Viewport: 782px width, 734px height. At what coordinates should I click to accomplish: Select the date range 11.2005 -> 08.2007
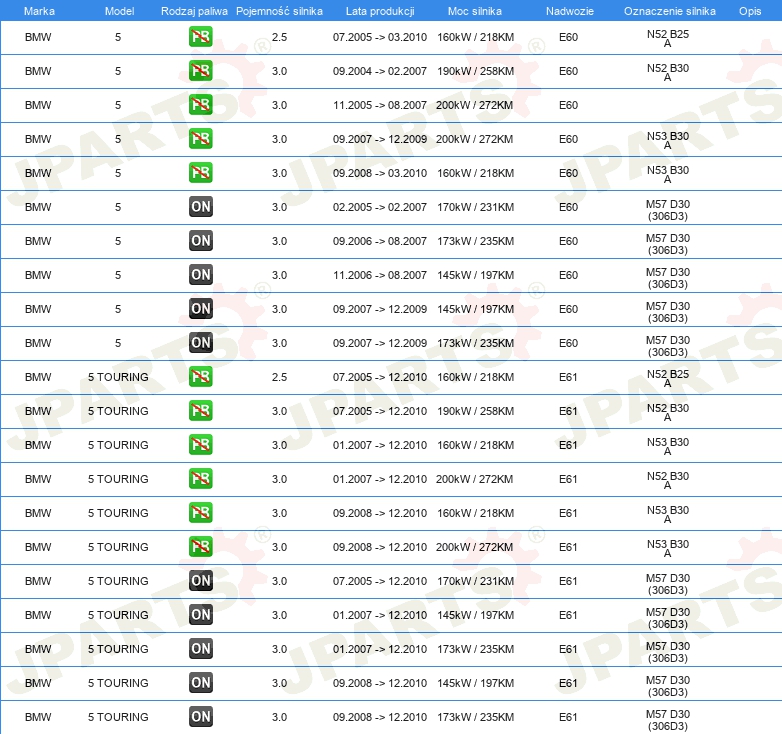click(x=380, y=105)
